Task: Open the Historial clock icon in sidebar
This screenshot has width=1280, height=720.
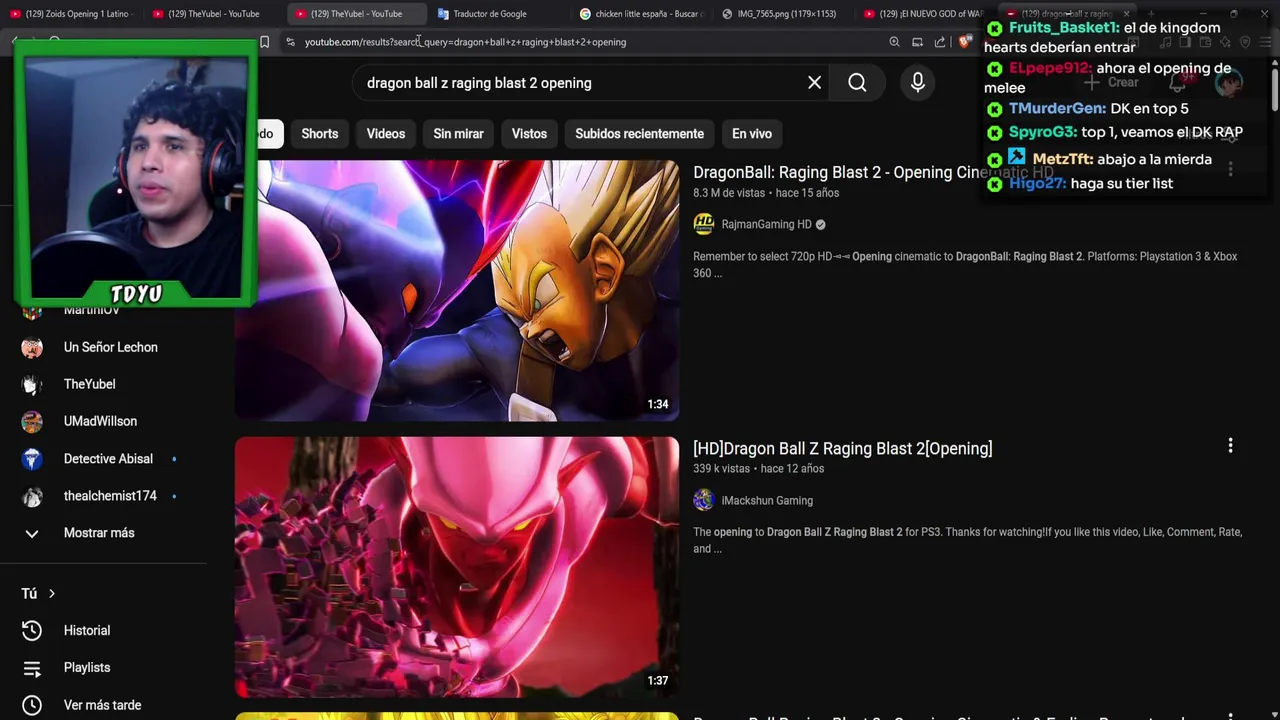Action: [32, 630]
